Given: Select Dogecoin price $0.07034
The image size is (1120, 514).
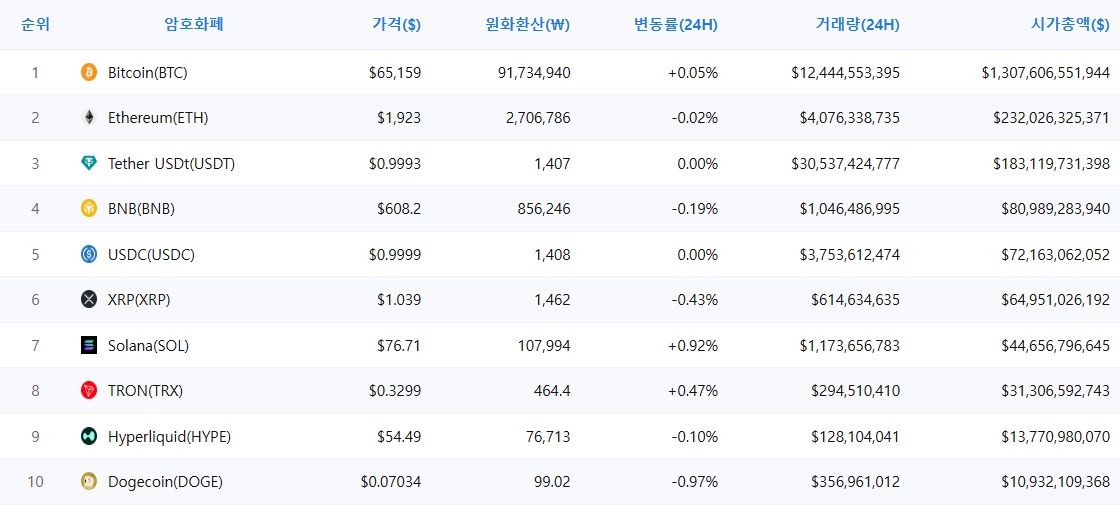Looking at the screenshot, I should point(391,482).
